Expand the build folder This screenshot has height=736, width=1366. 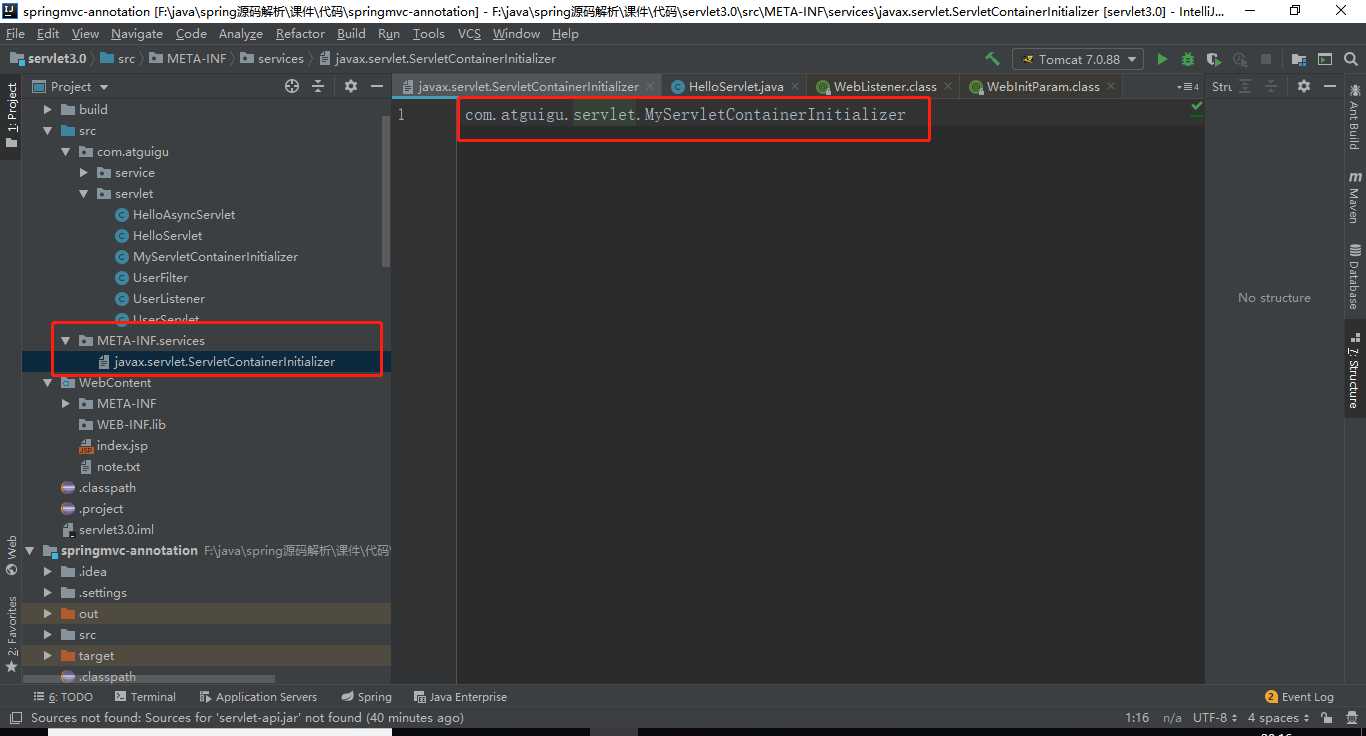point(48,110)
